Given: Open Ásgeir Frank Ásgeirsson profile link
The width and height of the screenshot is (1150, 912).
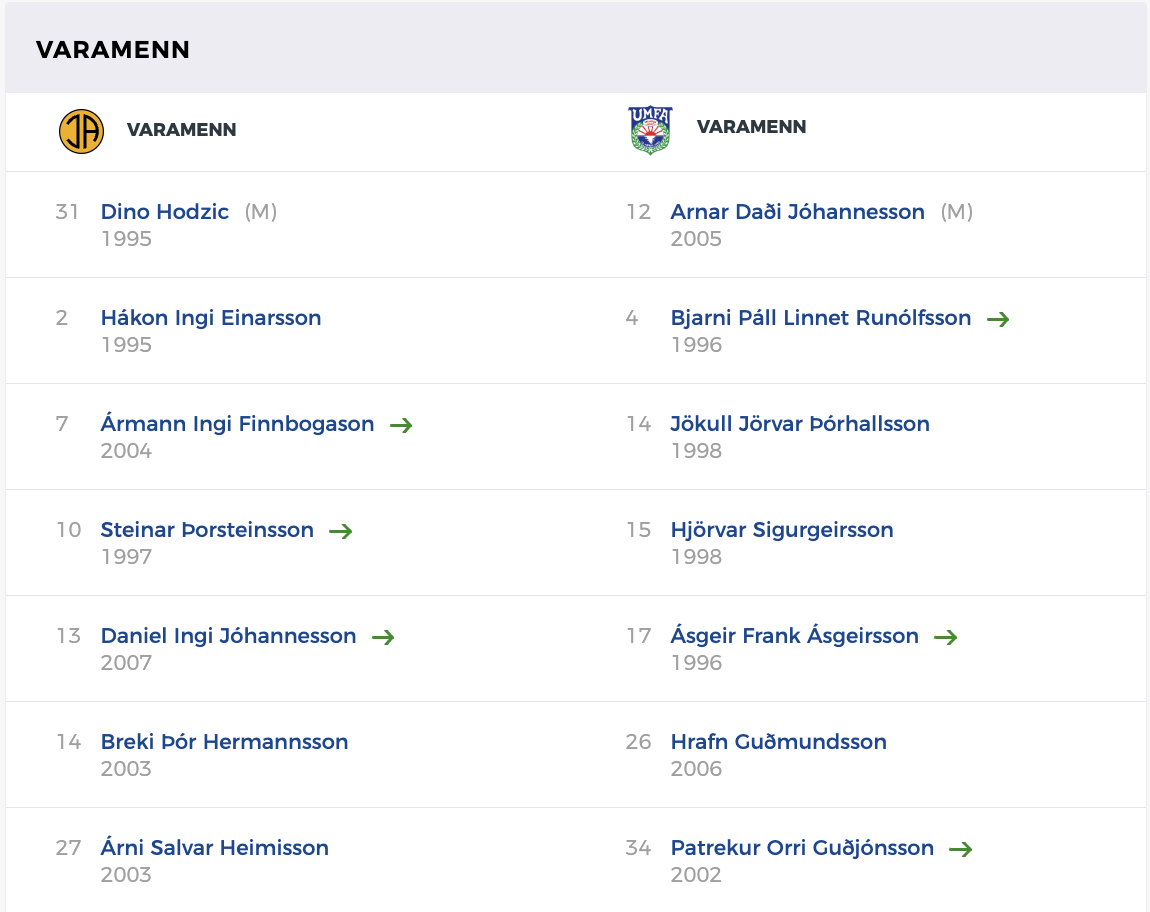Looking at the screenshot, I should click(x=795, y=635).
